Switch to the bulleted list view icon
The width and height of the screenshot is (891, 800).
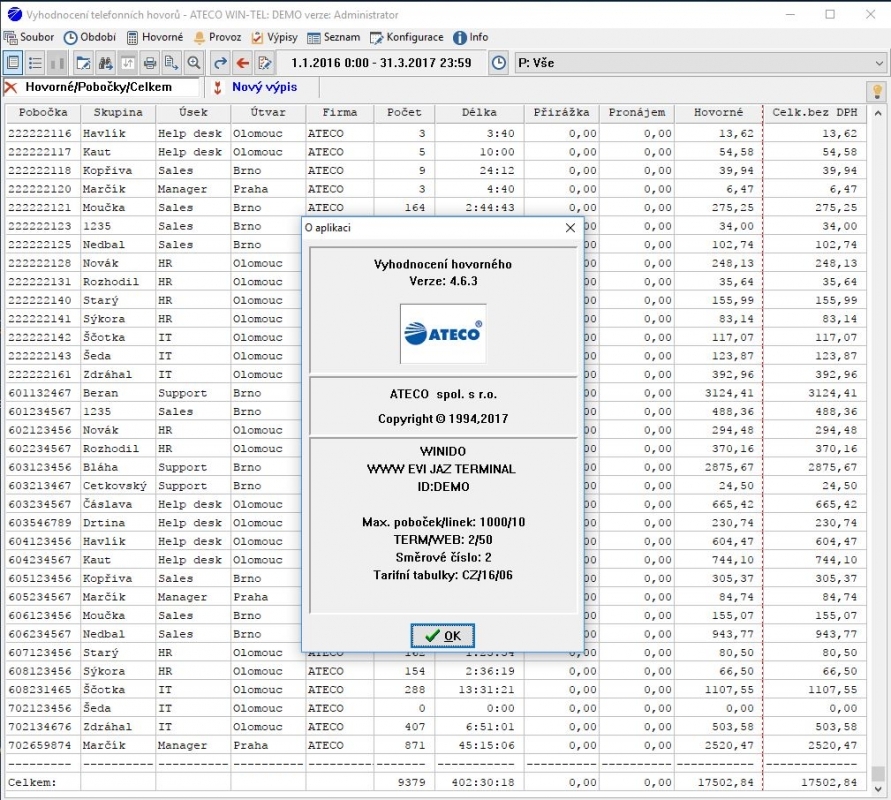(x=35, y=62)
